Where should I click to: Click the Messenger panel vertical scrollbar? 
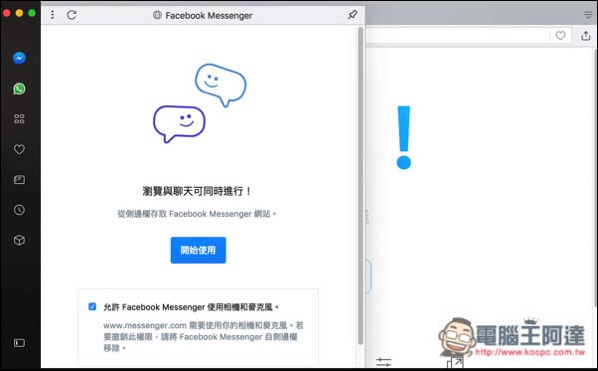pyautogui.click(x=360, y=185)
